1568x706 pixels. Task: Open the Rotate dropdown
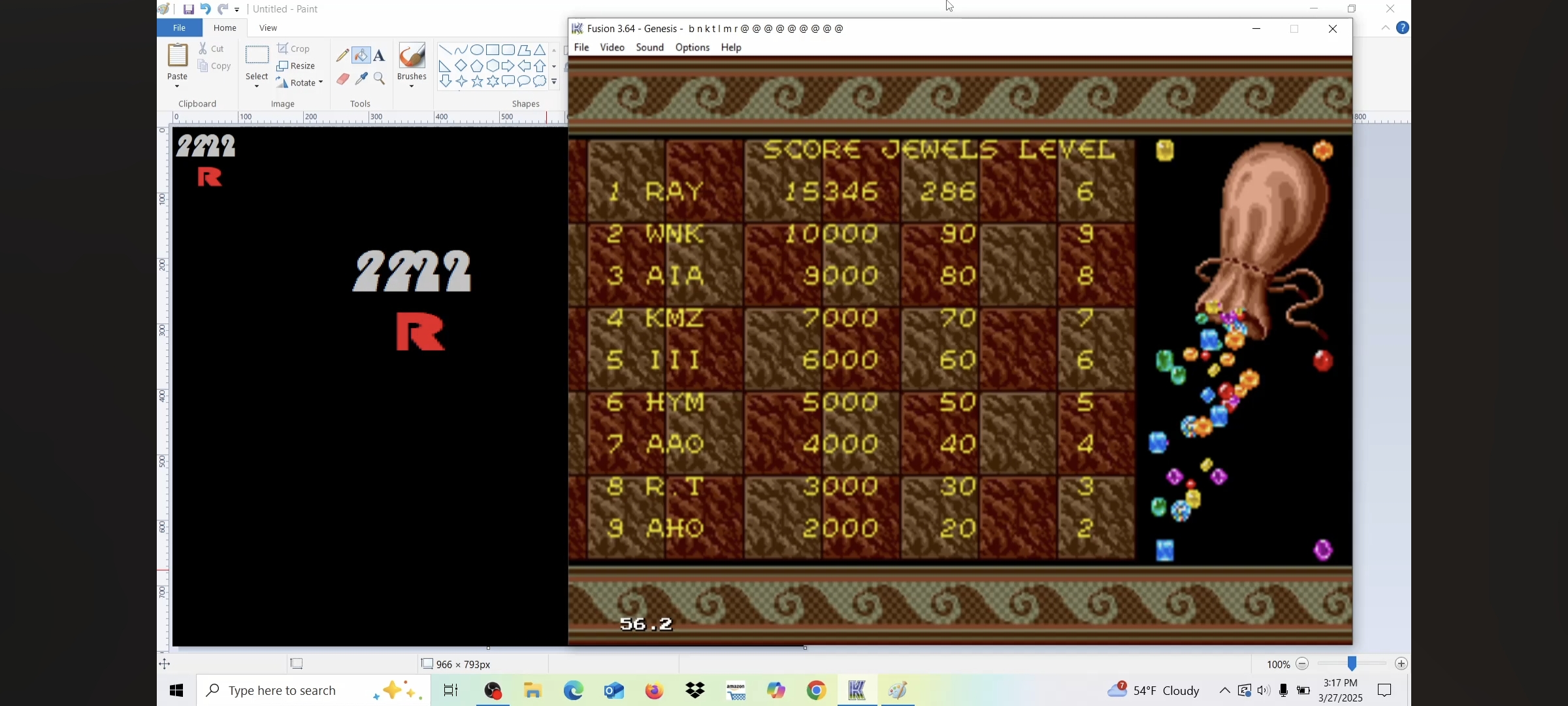click(321, 83)
